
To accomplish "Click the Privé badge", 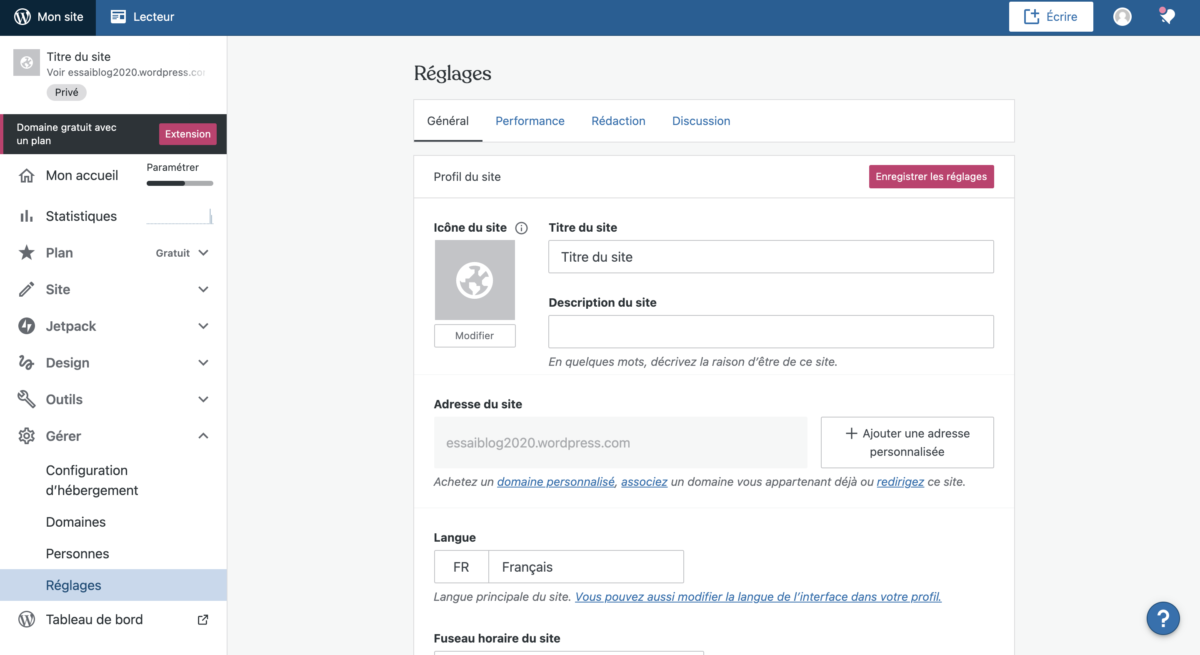I will click(x=67, y=92).
